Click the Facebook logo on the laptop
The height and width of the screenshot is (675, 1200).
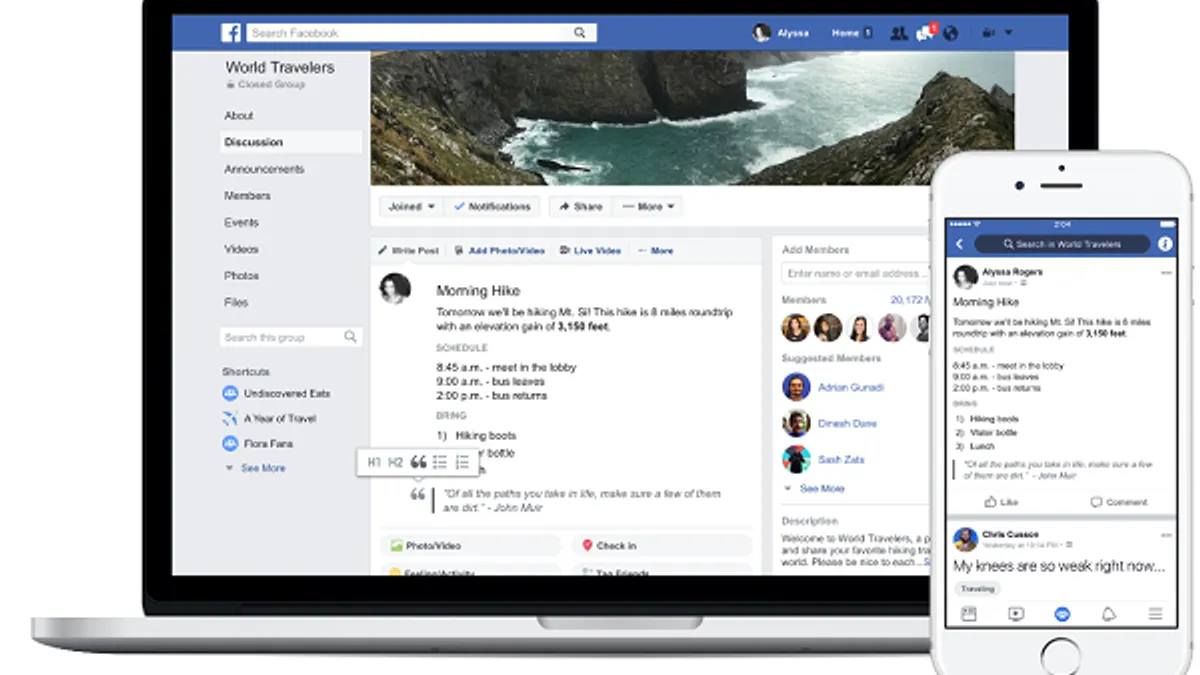231,33
